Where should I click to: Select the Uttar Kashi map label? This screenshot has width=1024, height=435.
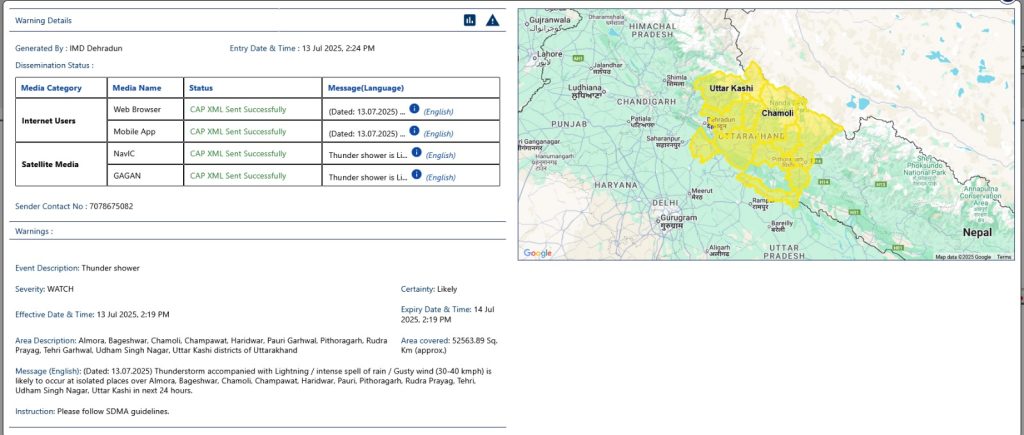coord(731,88)
